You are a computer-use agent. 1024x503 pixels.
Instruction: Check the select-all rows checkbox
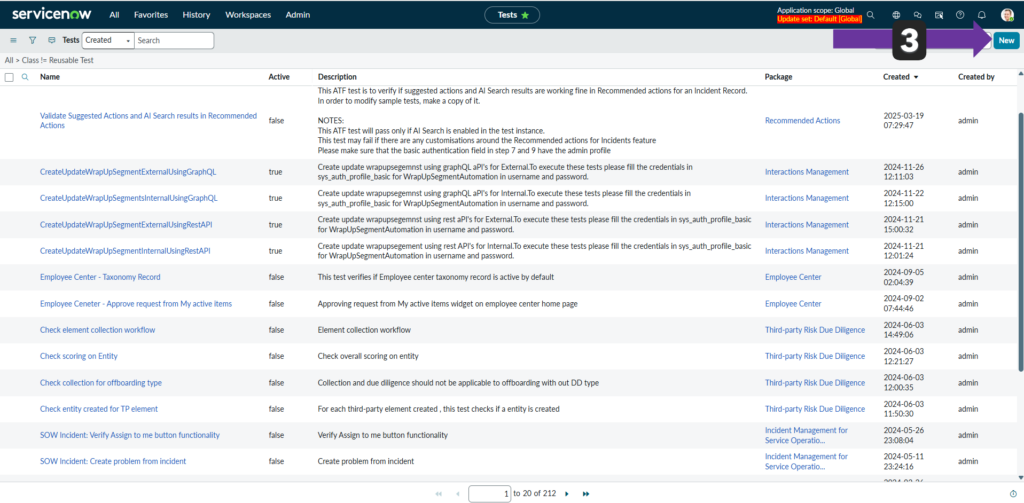pyautogui.click(x=9, y=77)
